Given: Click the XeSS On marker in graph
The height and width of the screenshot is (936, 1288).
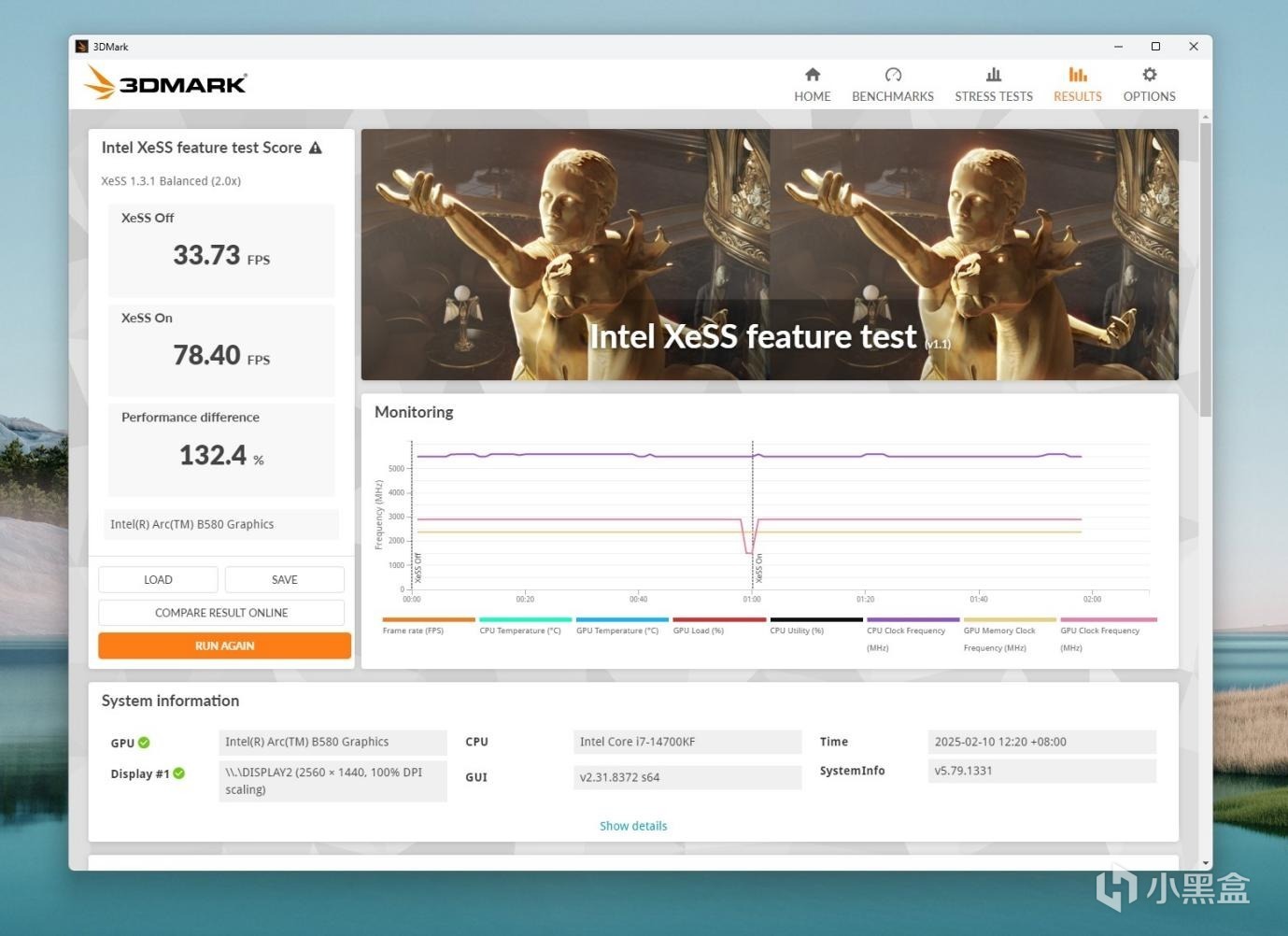Looking at the screenshot, I should [758, 568].
